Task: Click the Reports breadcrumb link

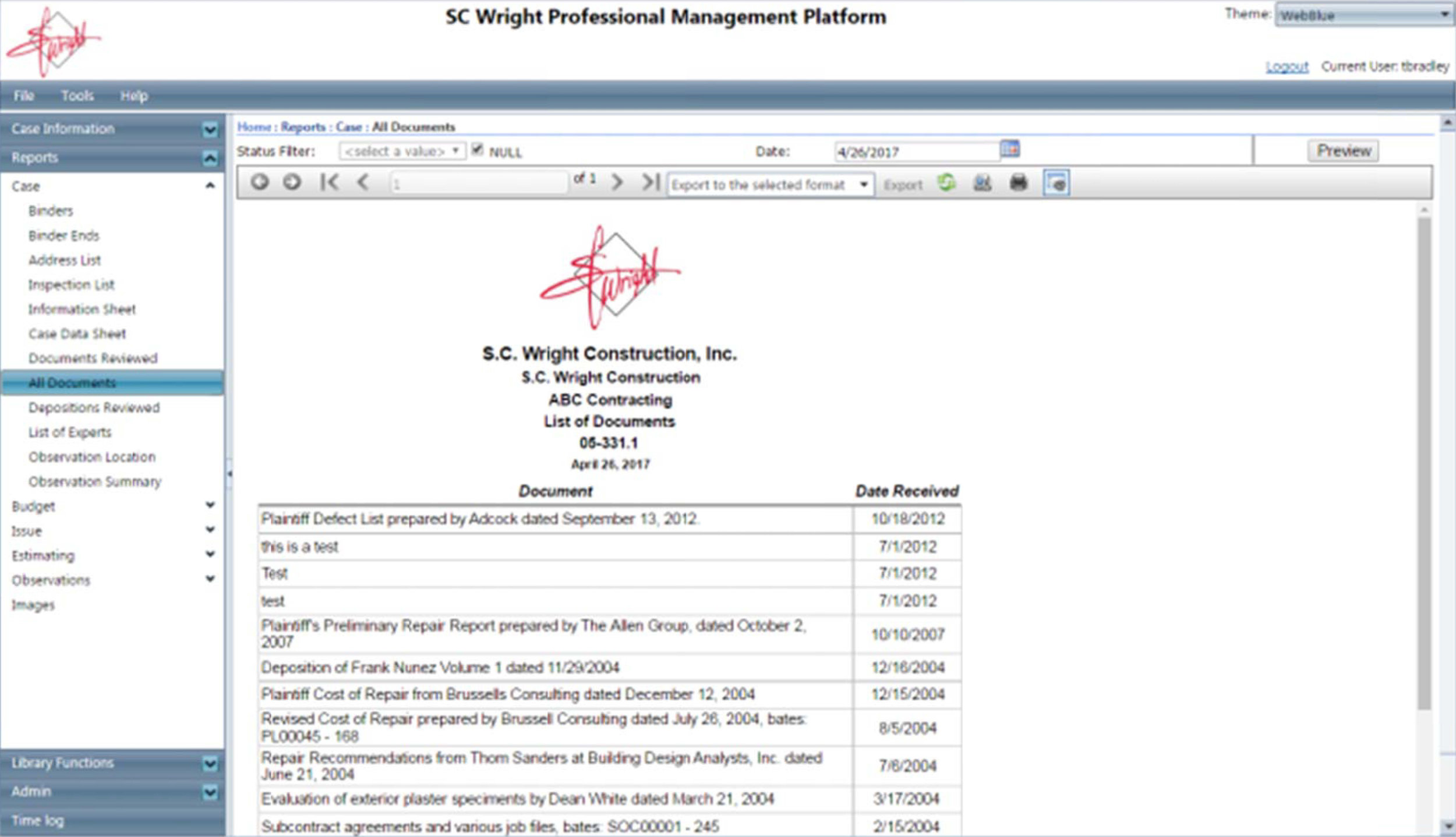Action: [x=303, y=127]
